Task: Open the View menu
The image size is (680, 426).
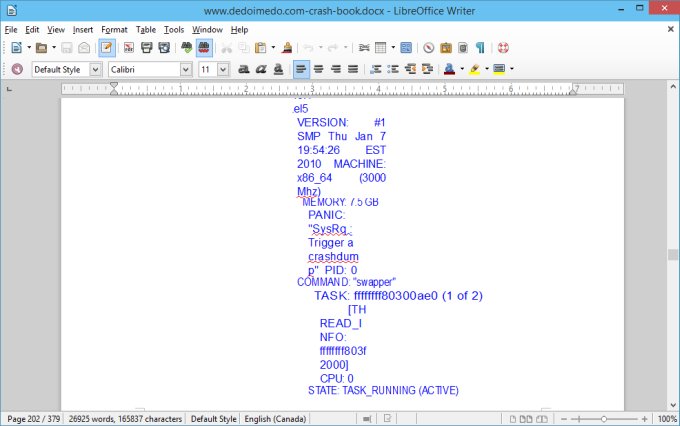Action: pos(56,29)
